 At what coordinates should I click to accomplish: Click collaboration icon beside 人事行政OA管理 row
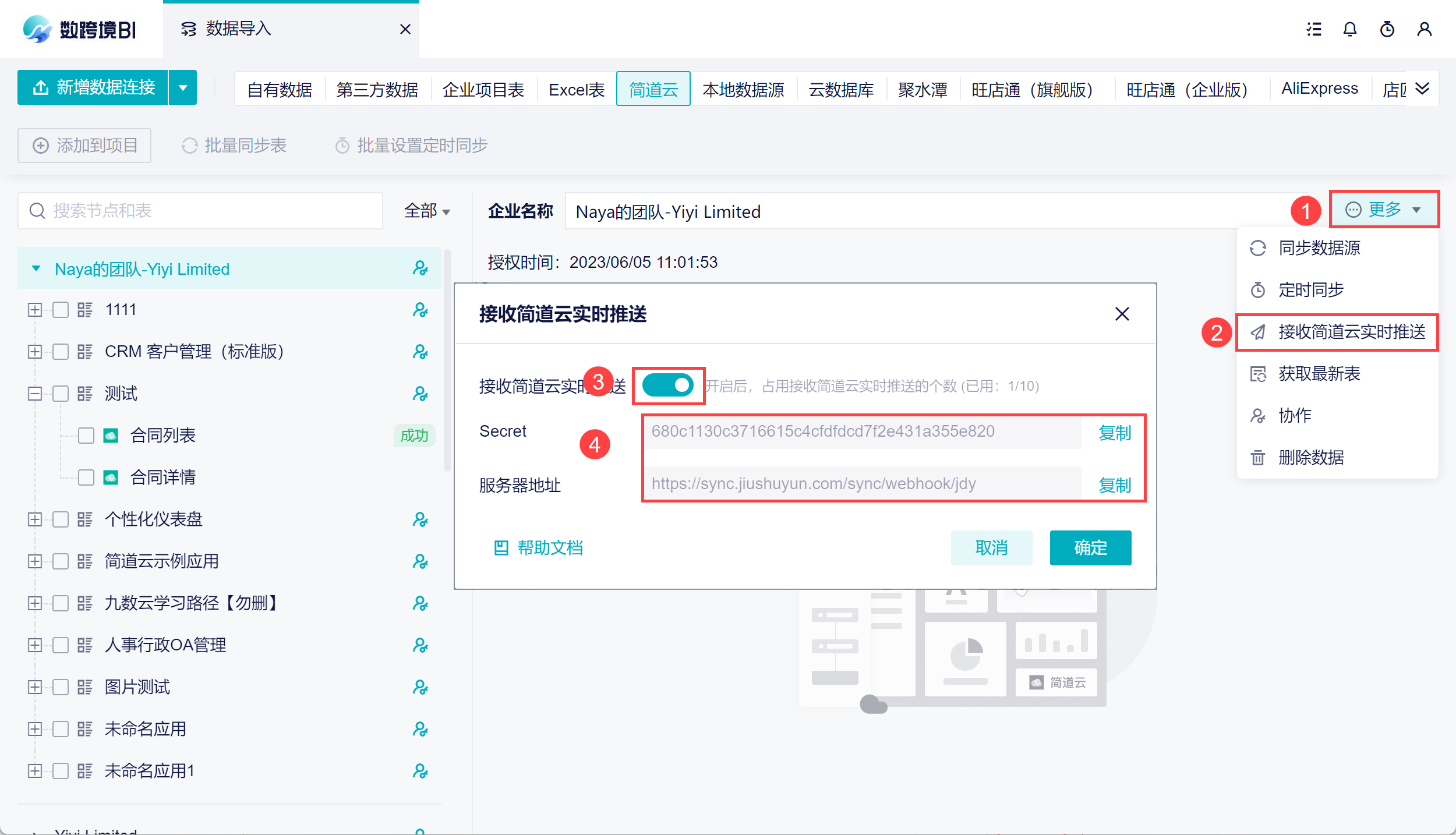click(420, 645)
